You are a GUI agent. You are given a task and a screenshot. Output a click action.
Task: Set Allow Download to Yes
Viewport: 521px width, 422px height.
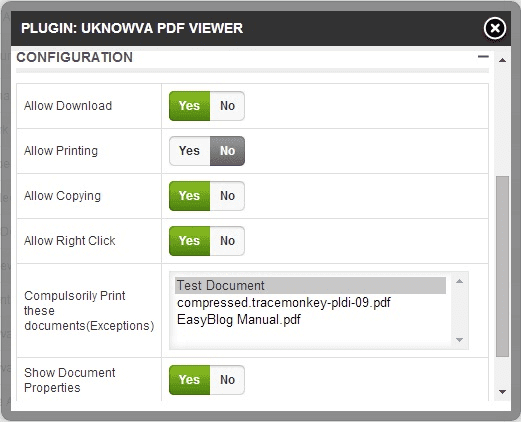189,106
